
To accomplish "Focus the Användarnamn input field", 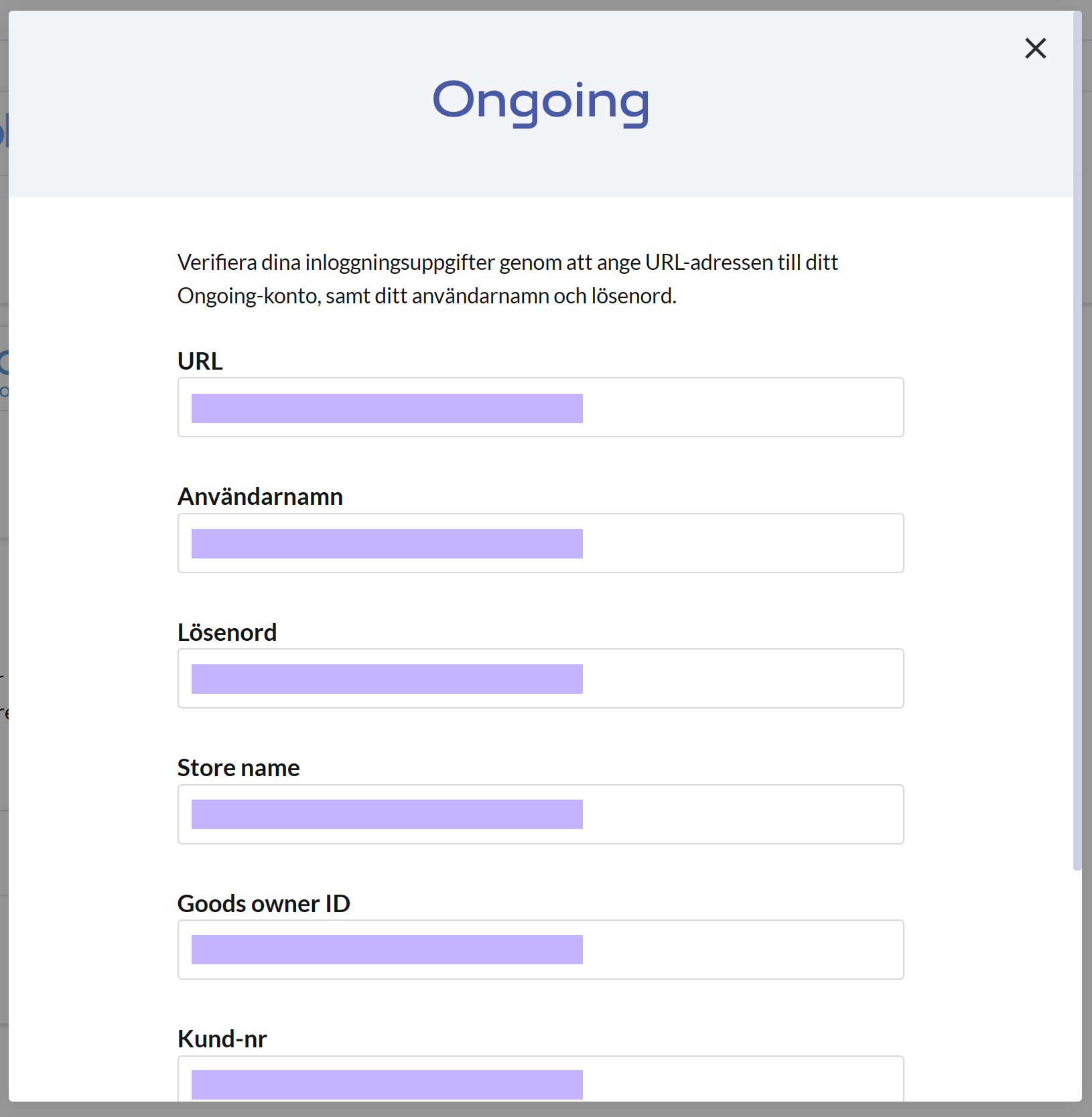I will [541, 543].
